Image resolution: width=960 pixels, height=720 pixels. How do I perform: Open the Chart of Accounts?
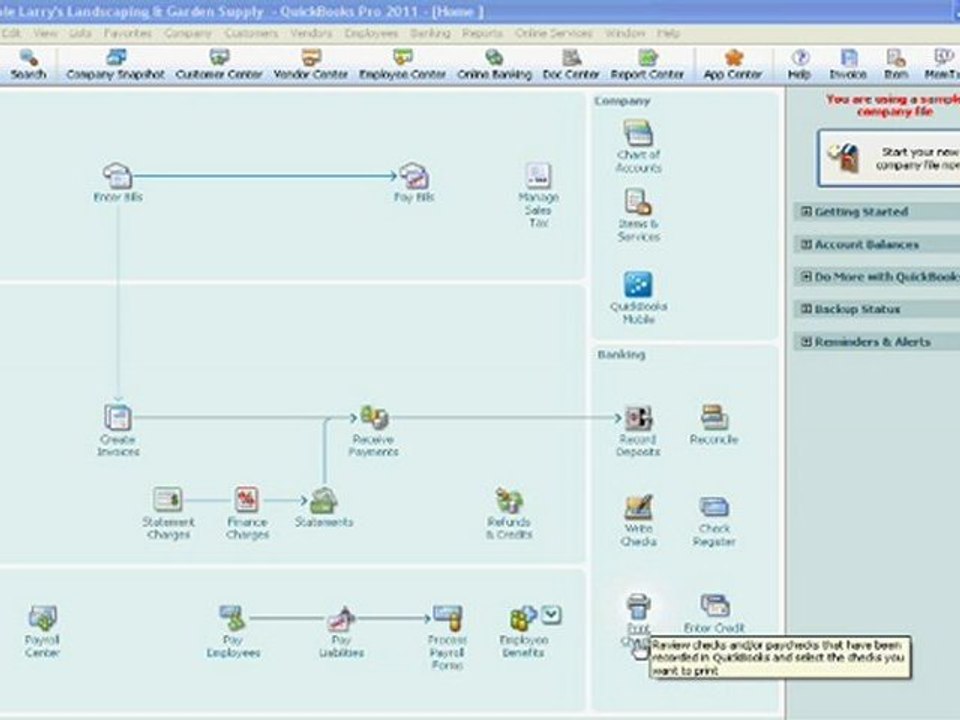638,147
